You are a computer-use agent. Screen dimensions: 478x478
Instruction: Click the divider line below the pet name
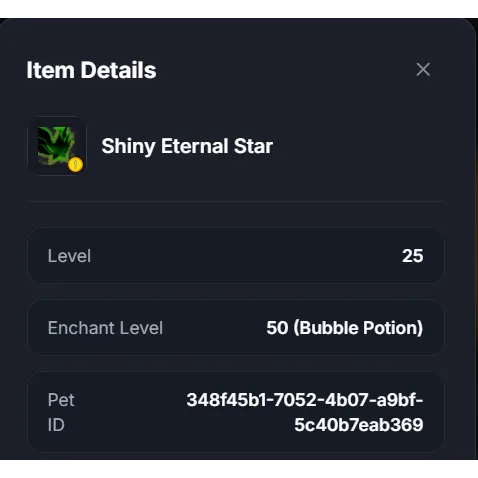pos(236,201)
